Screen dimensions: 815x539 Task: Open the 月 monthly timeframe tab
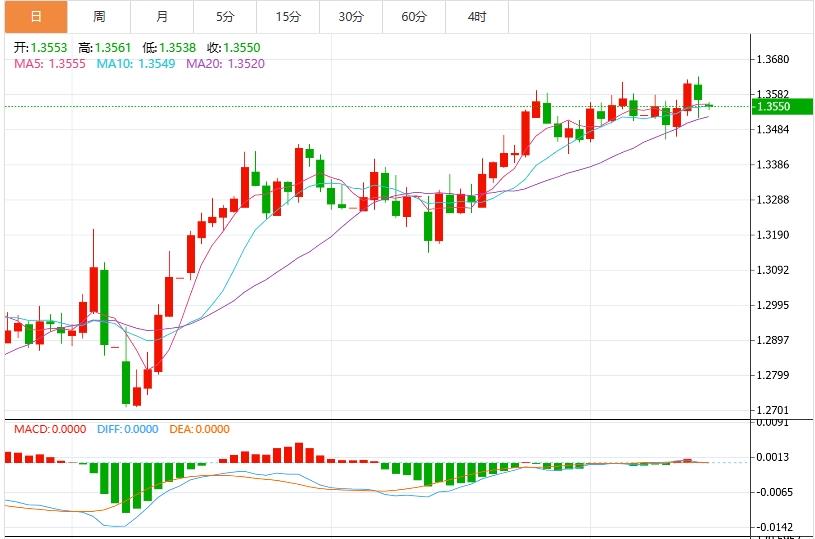click(162, 17)
